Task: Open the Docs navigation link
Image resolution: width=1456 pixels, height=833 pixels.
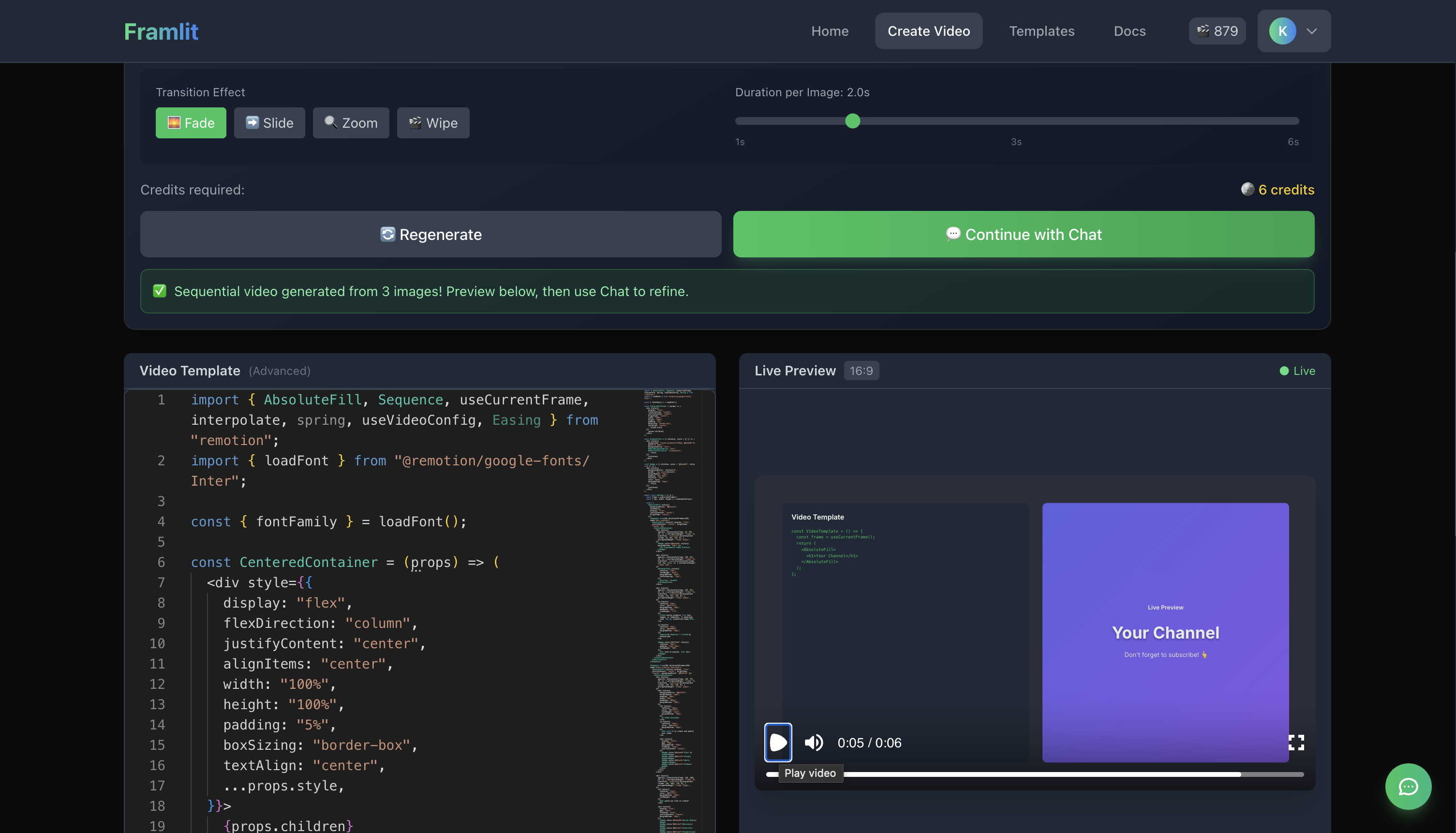Action: coord(1129,31)
